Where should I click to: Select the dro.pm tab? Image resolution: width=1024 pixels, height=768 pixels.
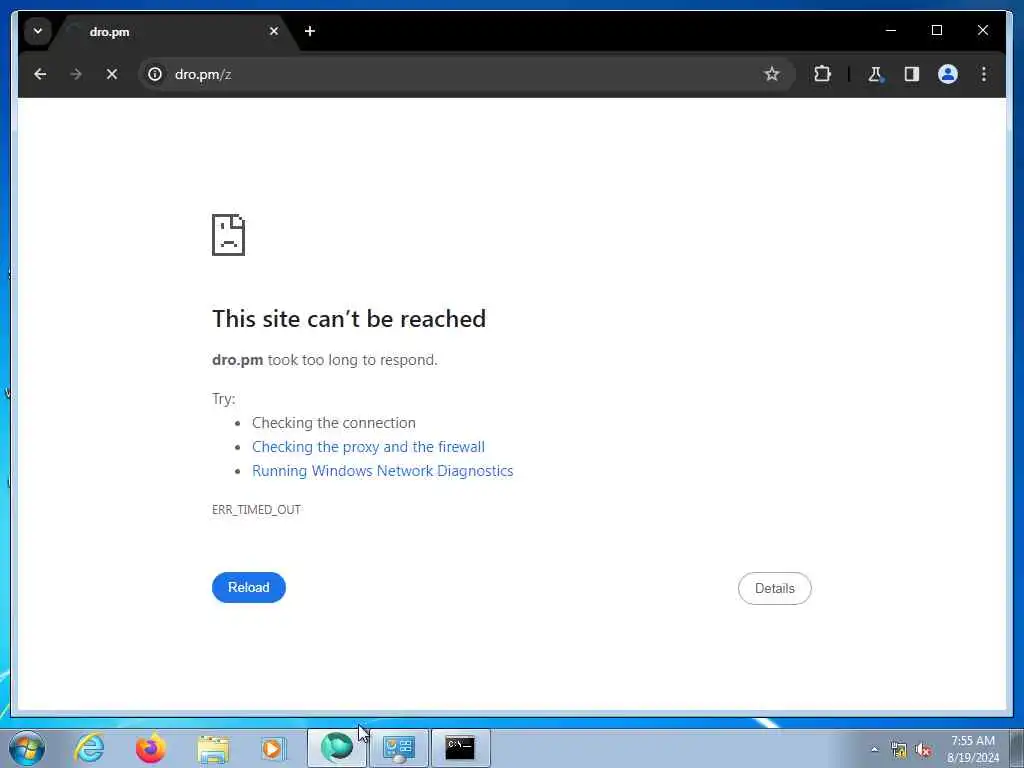click(173, 31)
